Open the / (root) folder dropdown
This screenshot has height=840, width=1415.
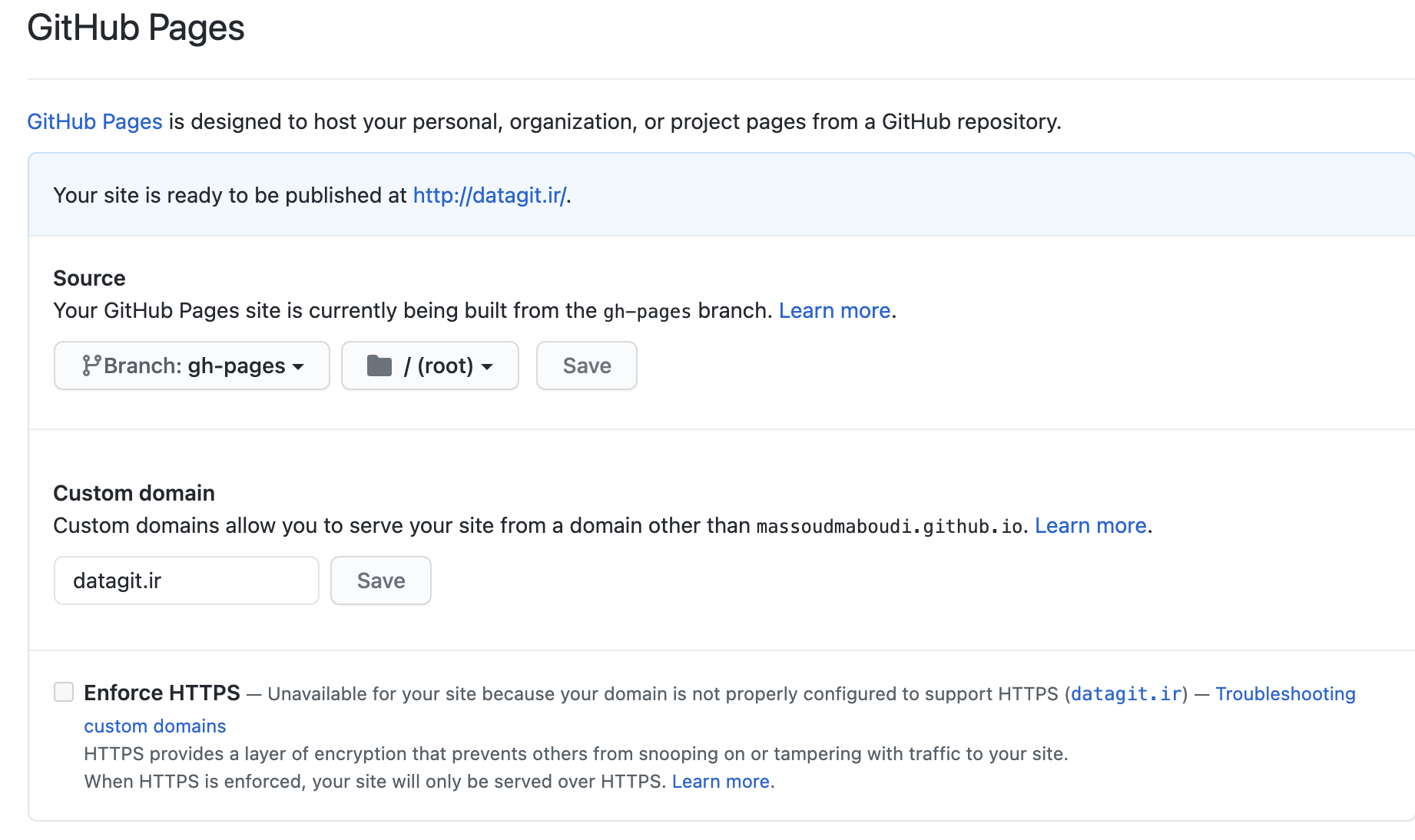coord(429,365)
